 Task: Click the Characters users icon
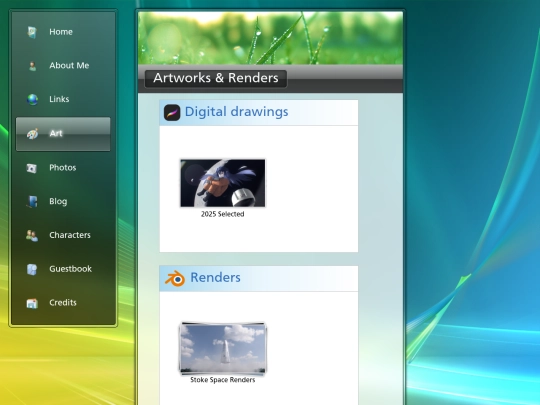point(32,235)
